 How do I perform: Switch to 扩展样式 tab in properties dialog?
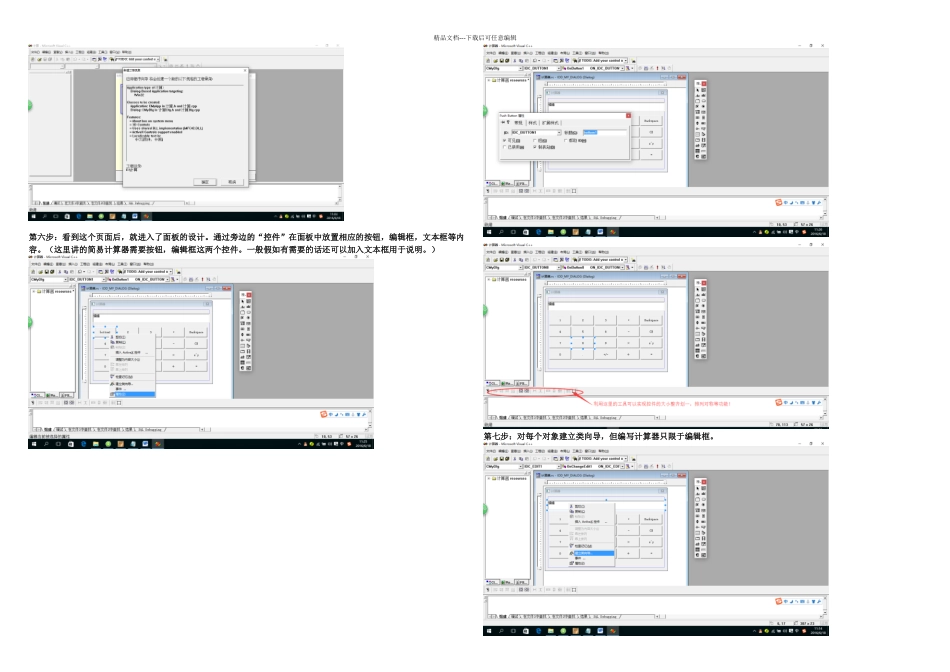pyautogui.click(x=551, y=122)
